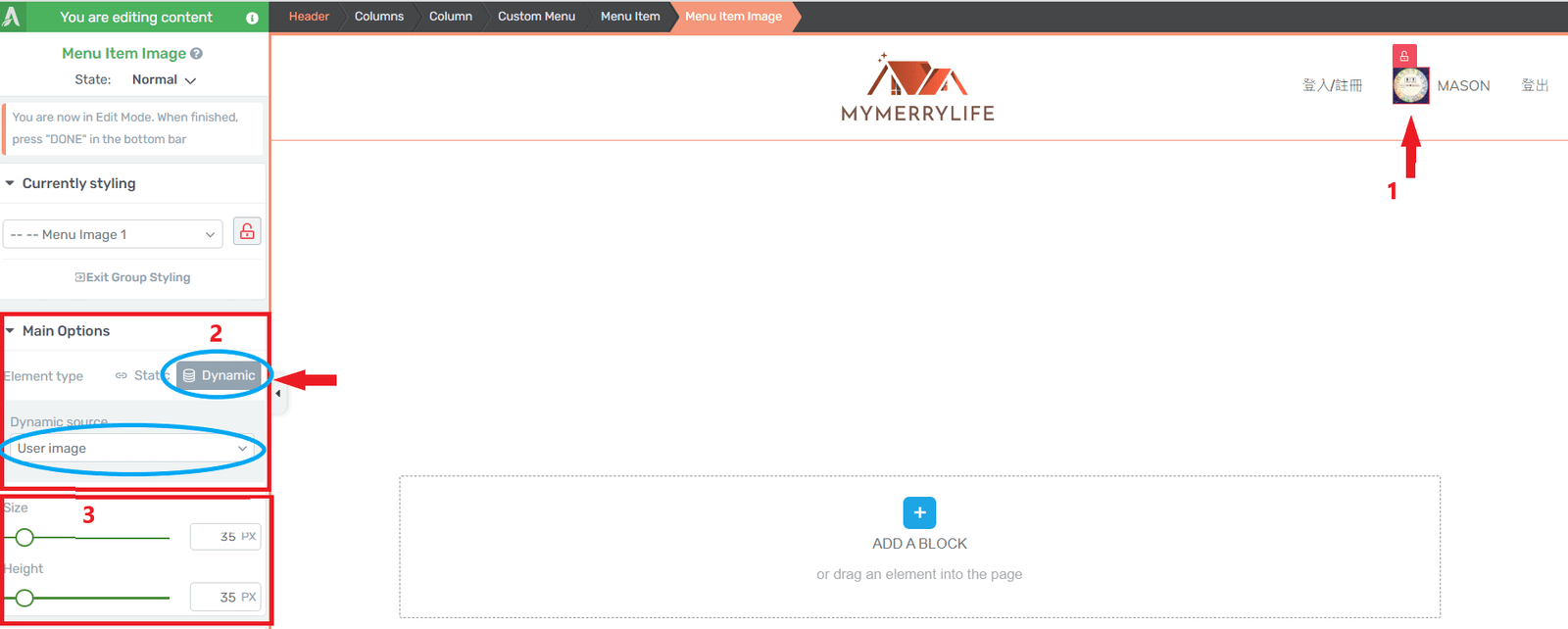Screen dimensions: 1568x629
Task: Click the blue plus Add a Block icon
Action: [x=919, y=512]
